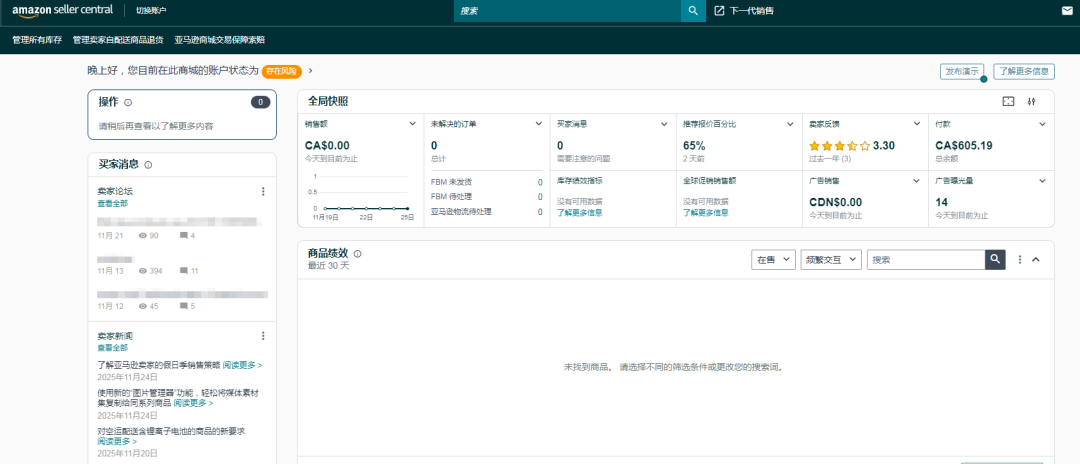Click 切换账户 in the header
Image resolution: width=1080 pixels, height=464 pixels.
click(x=151, y=11)
